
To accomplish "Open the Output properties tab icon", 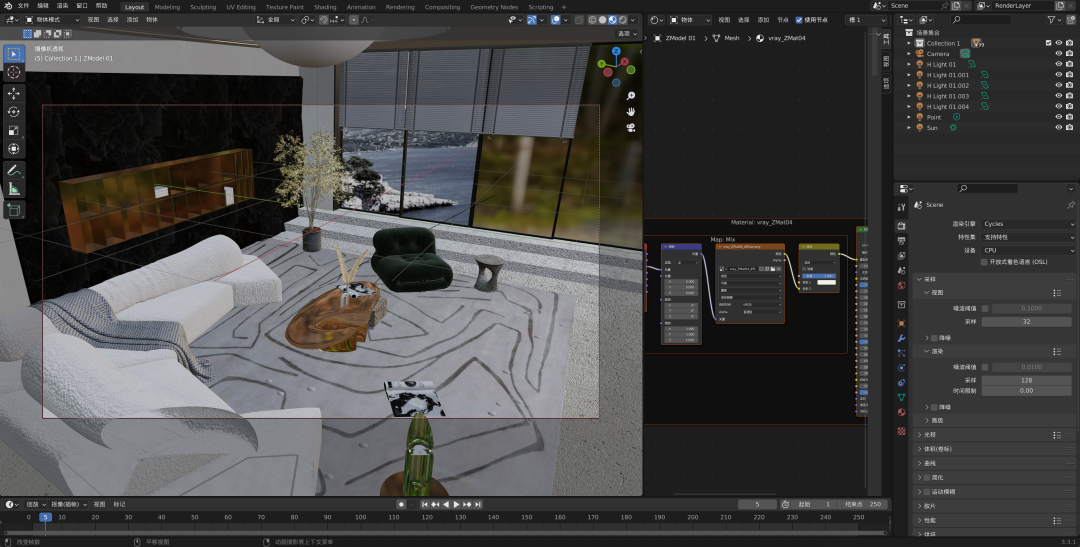I will (902, 241).
